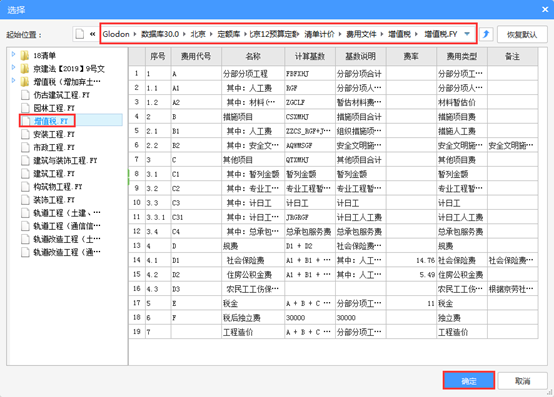The height and width of the screenshot is (397, 554).
Task: Open the path history dropdown arrow
Action: (x=467, y=34)
